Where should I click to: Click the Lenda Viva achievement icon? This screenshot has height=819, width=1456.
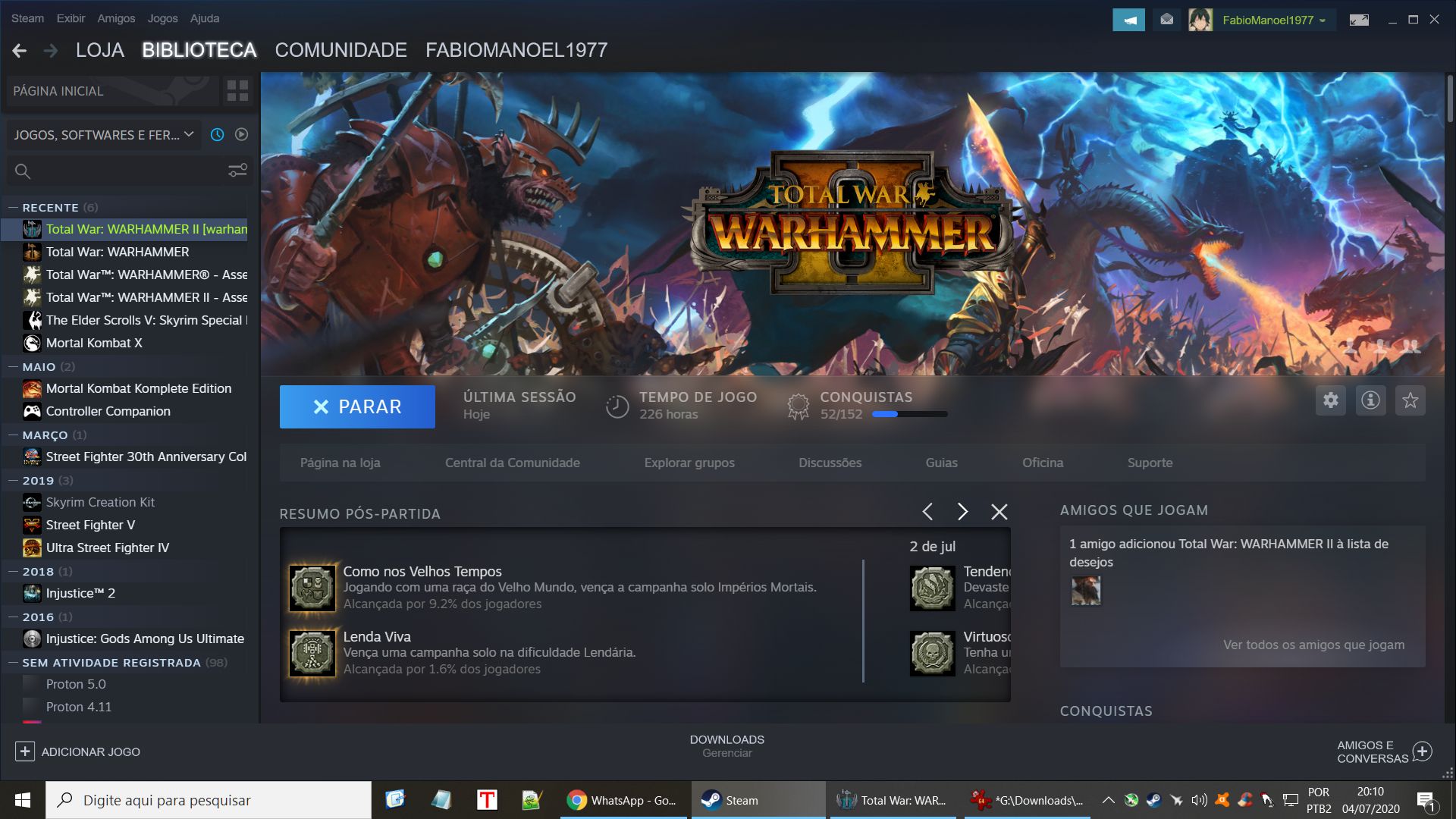pos(312,653)
